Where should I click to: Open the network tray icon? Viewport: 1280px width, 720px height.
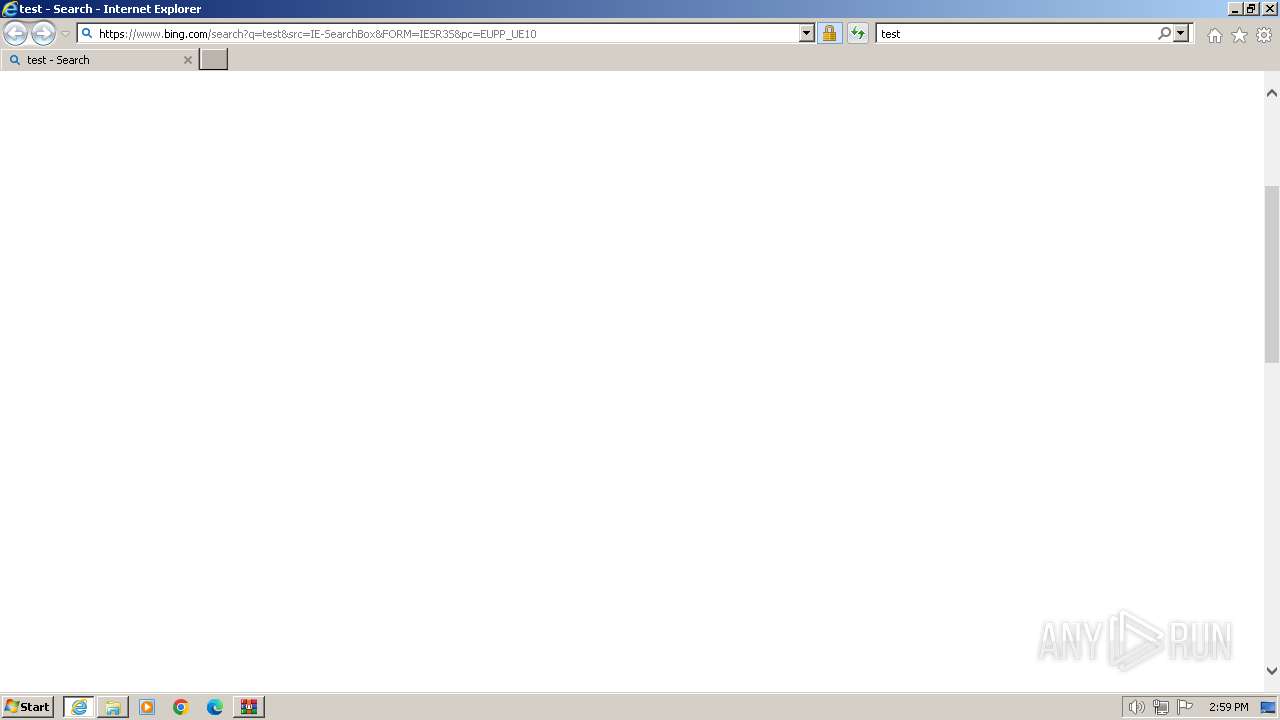tap(1160, 707)
